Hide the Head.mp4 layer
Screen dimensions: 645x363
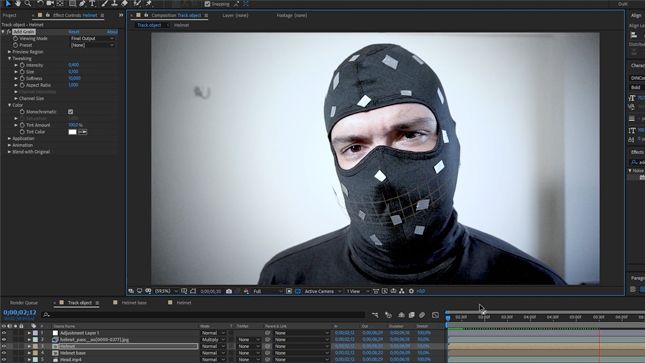pos(4,359)
